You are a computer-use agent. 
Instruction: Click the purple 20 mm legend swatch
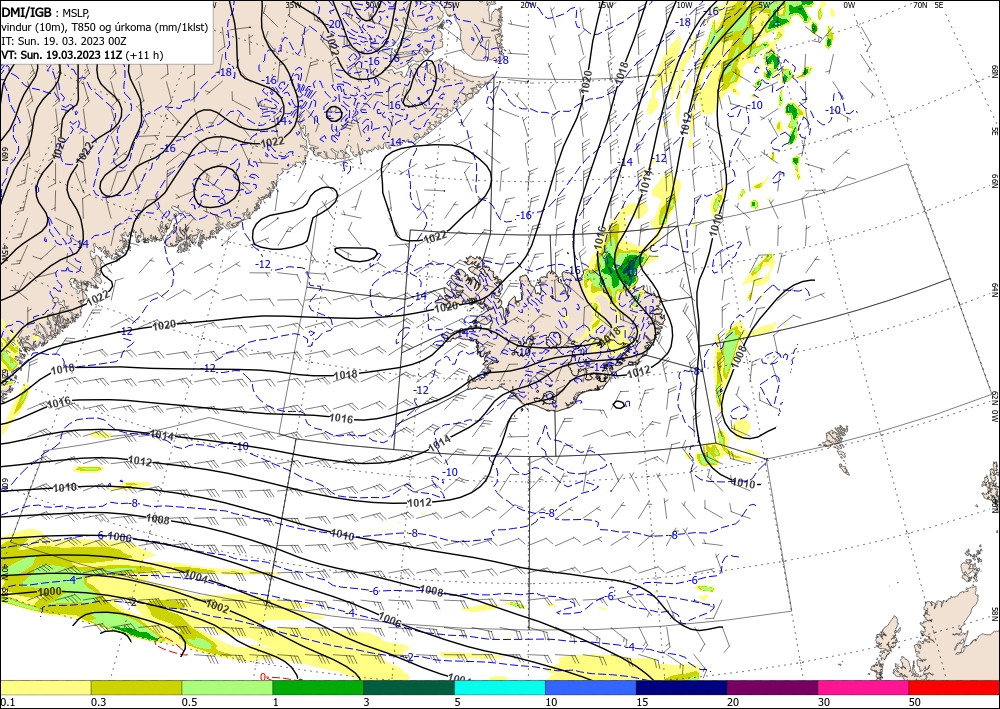point(772,687)
